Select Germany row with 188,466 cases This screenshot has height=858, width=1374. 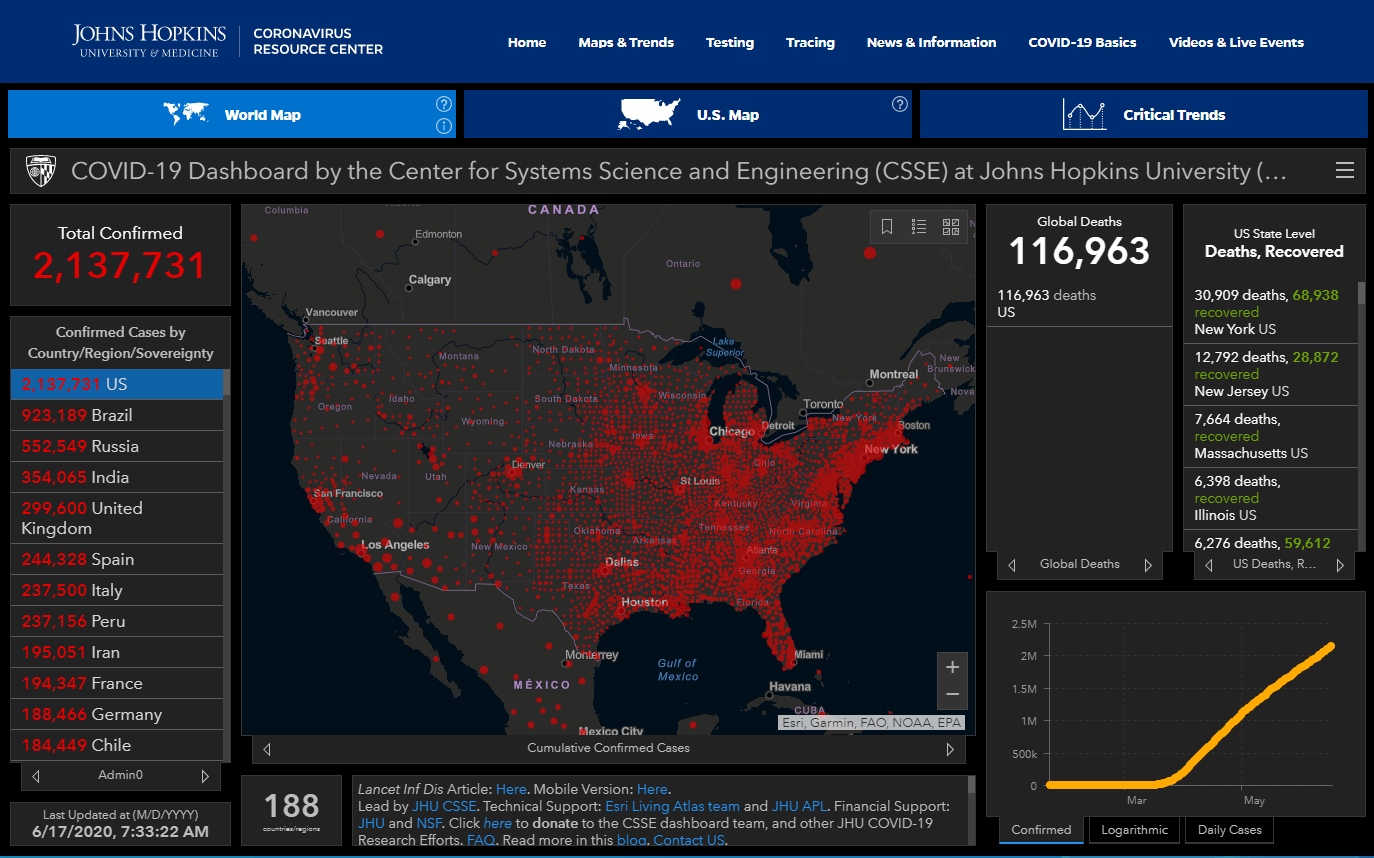coord(117,714)
